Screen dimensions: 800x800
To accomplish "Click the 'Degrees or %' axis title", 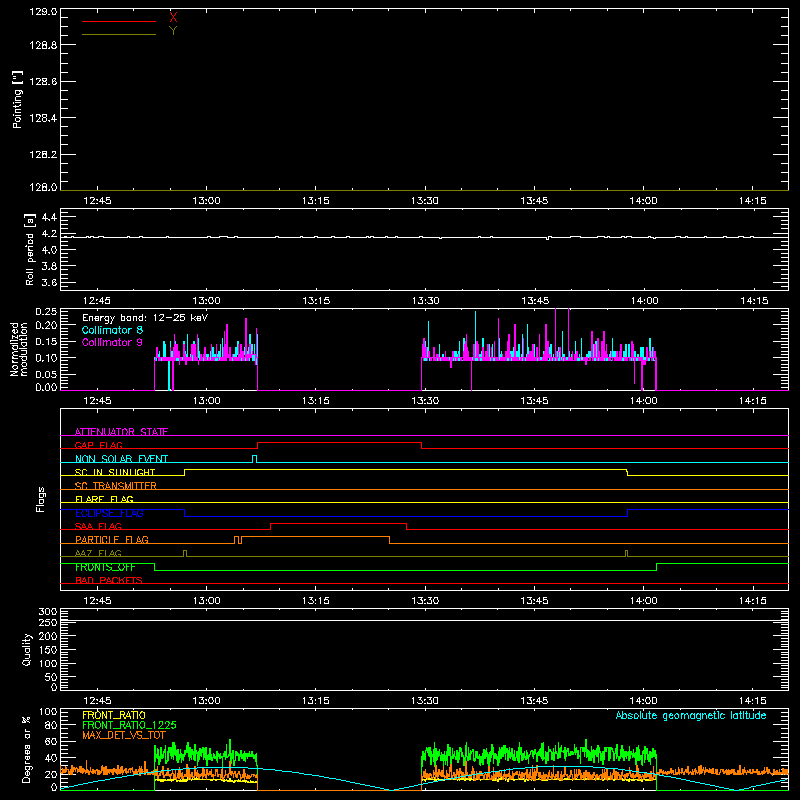I will 27,749.
